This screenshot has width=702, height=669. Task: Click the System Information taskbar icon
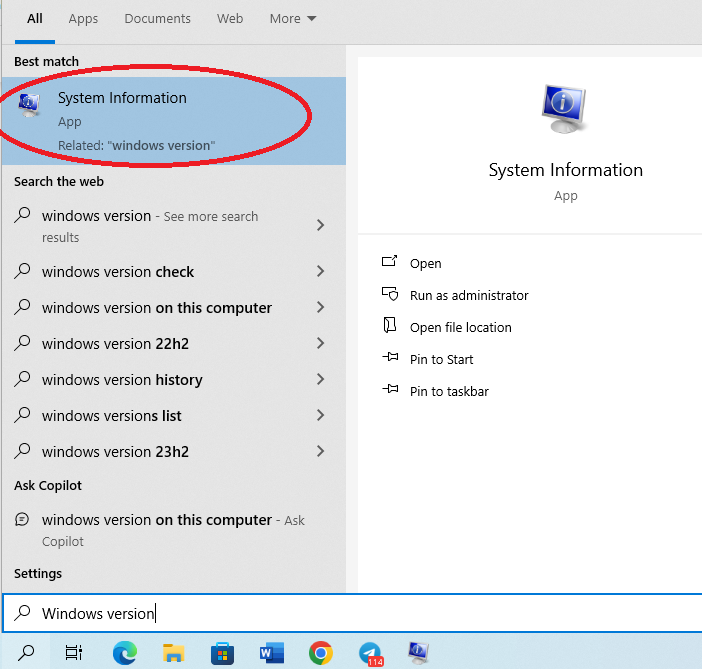coord(419,652)
